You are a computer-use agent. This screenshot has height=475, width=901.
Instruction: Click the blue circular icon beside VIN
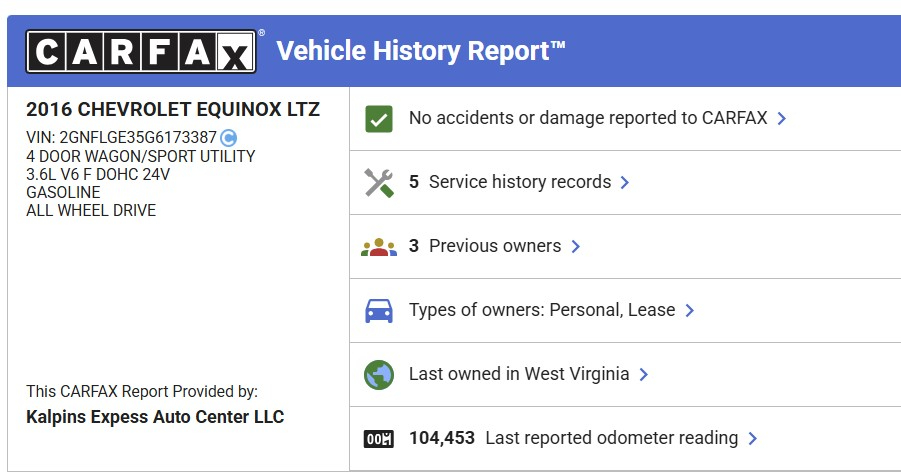(228, 138)
